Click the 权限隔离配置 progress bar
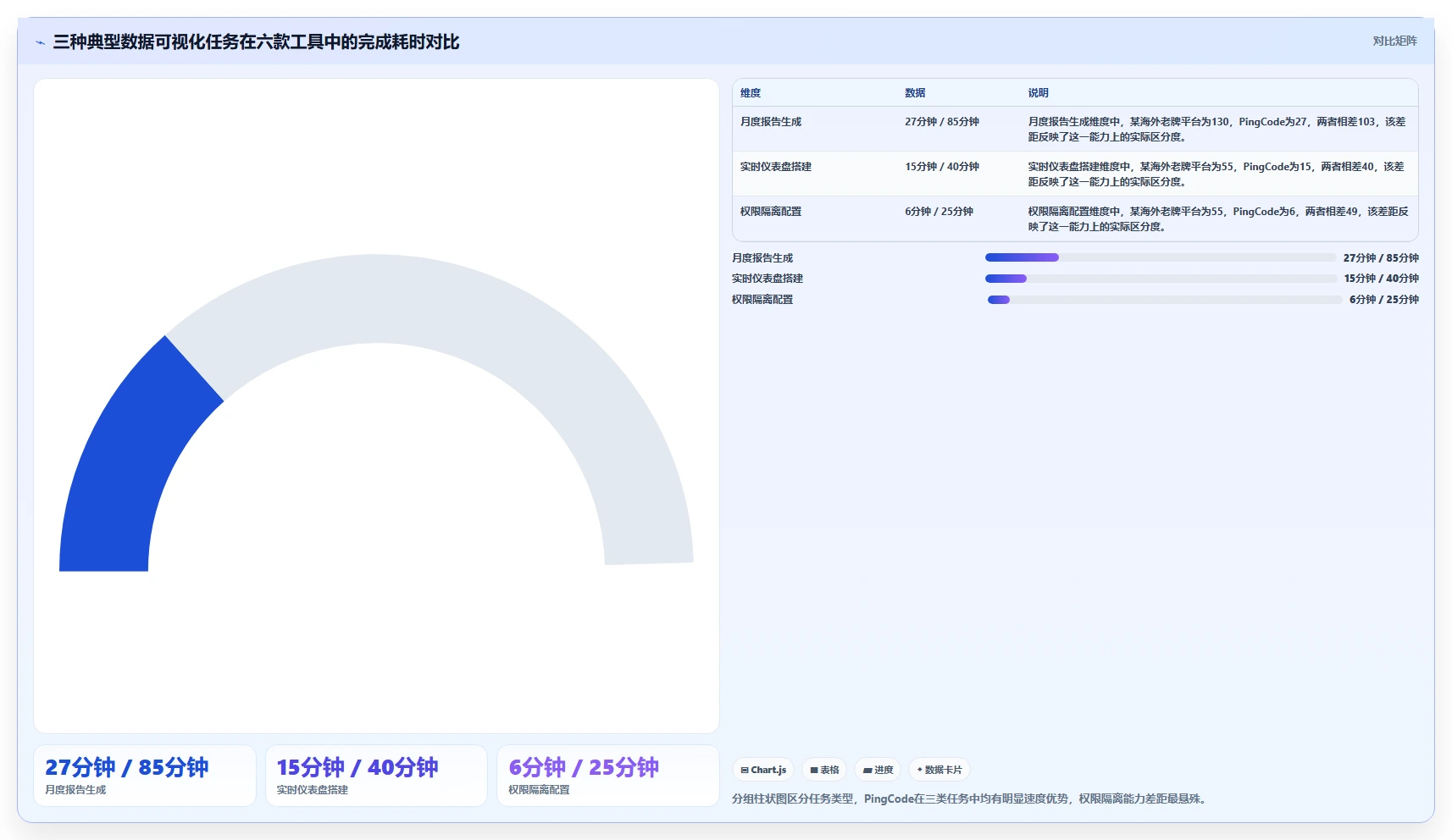The image size is (1452, 840). pos(1164,300)
